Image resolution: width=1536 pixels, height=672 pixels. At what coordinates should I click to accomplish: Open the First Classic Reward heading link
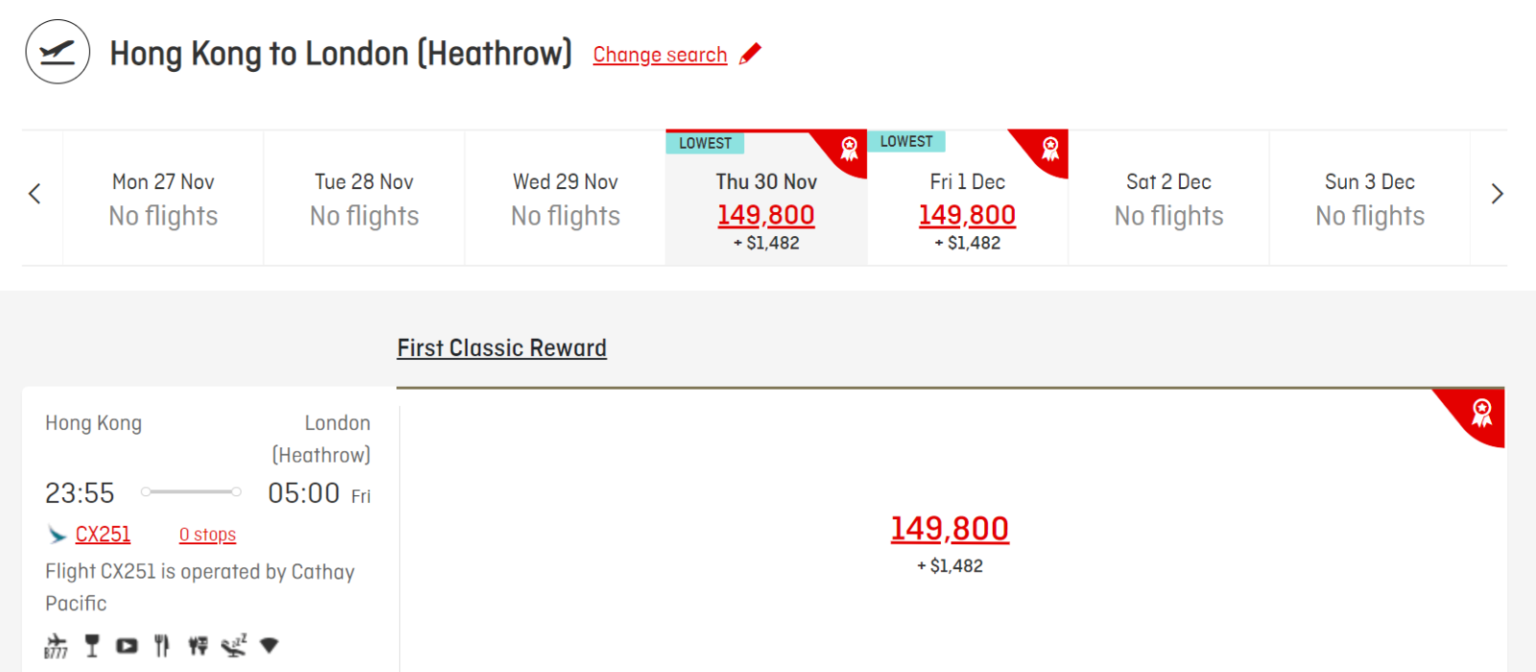[x=502, y=348]
